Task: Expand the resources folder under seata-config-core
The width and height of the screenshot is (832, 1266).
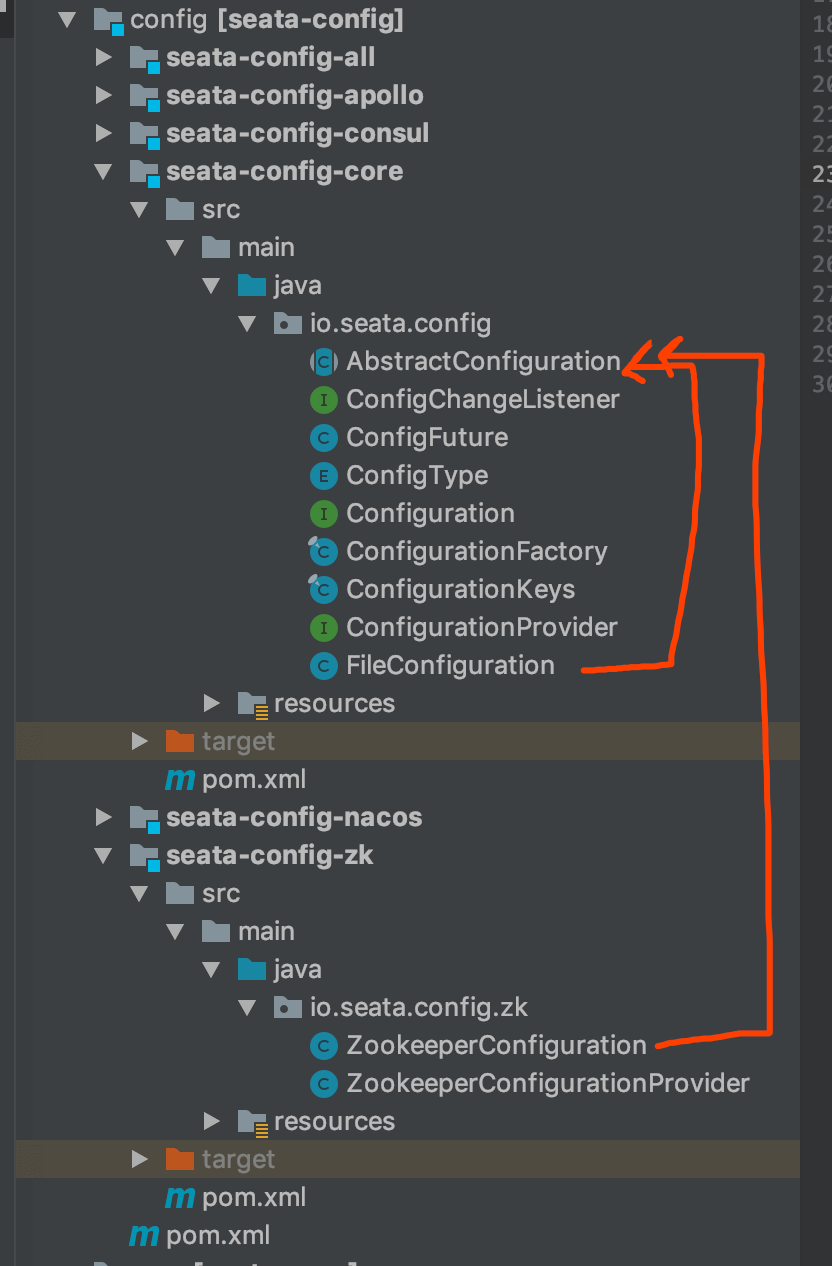Action: [211, 704]
